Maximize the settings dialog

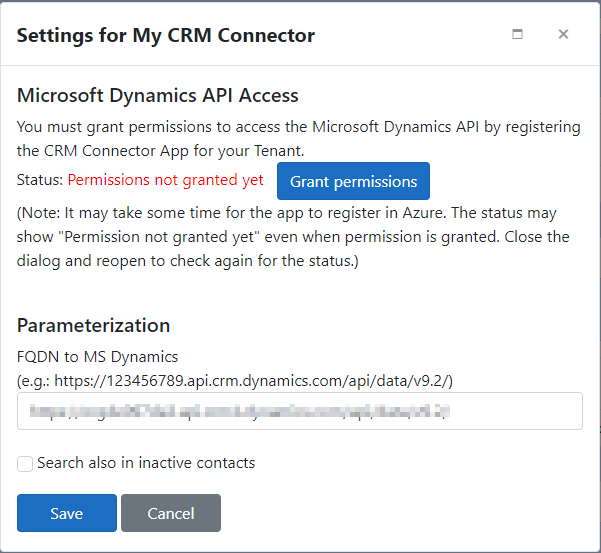517,34
